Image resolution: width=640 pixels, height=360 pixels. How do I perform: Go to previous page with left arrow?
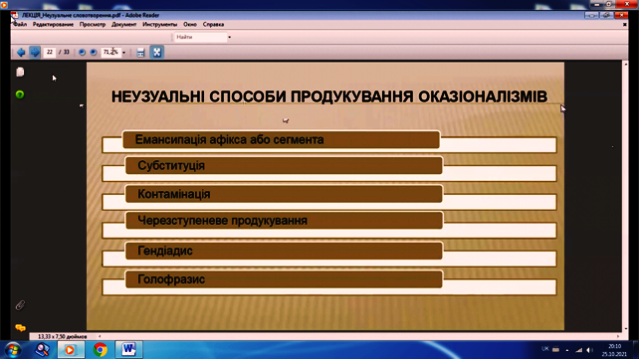[x=21, y=52]
